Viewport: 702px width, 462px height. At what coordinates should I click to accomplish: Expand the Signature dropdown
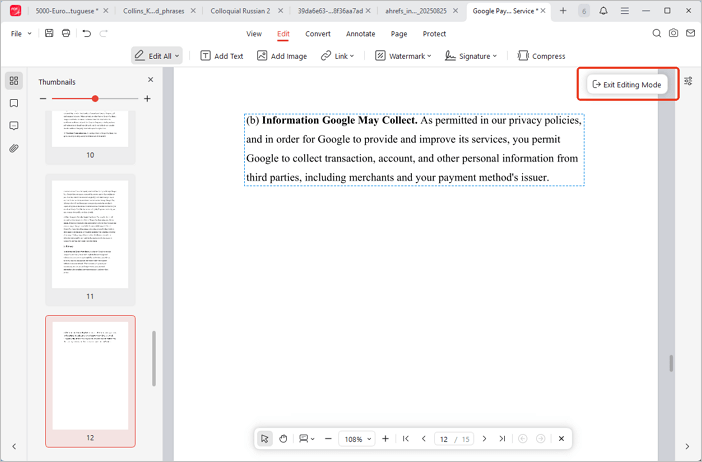tap(471, 56)
